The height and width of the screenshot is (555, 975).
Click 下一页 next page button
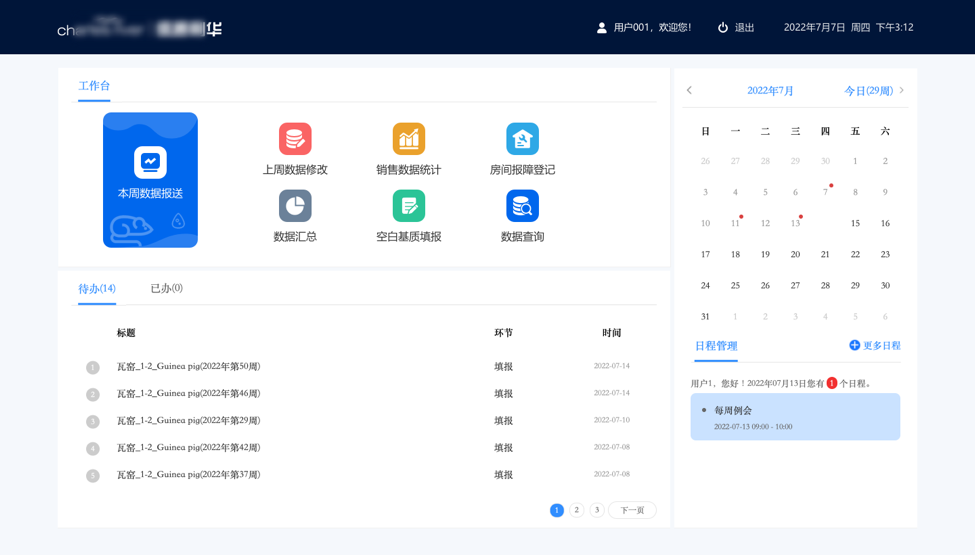[632, 510]
